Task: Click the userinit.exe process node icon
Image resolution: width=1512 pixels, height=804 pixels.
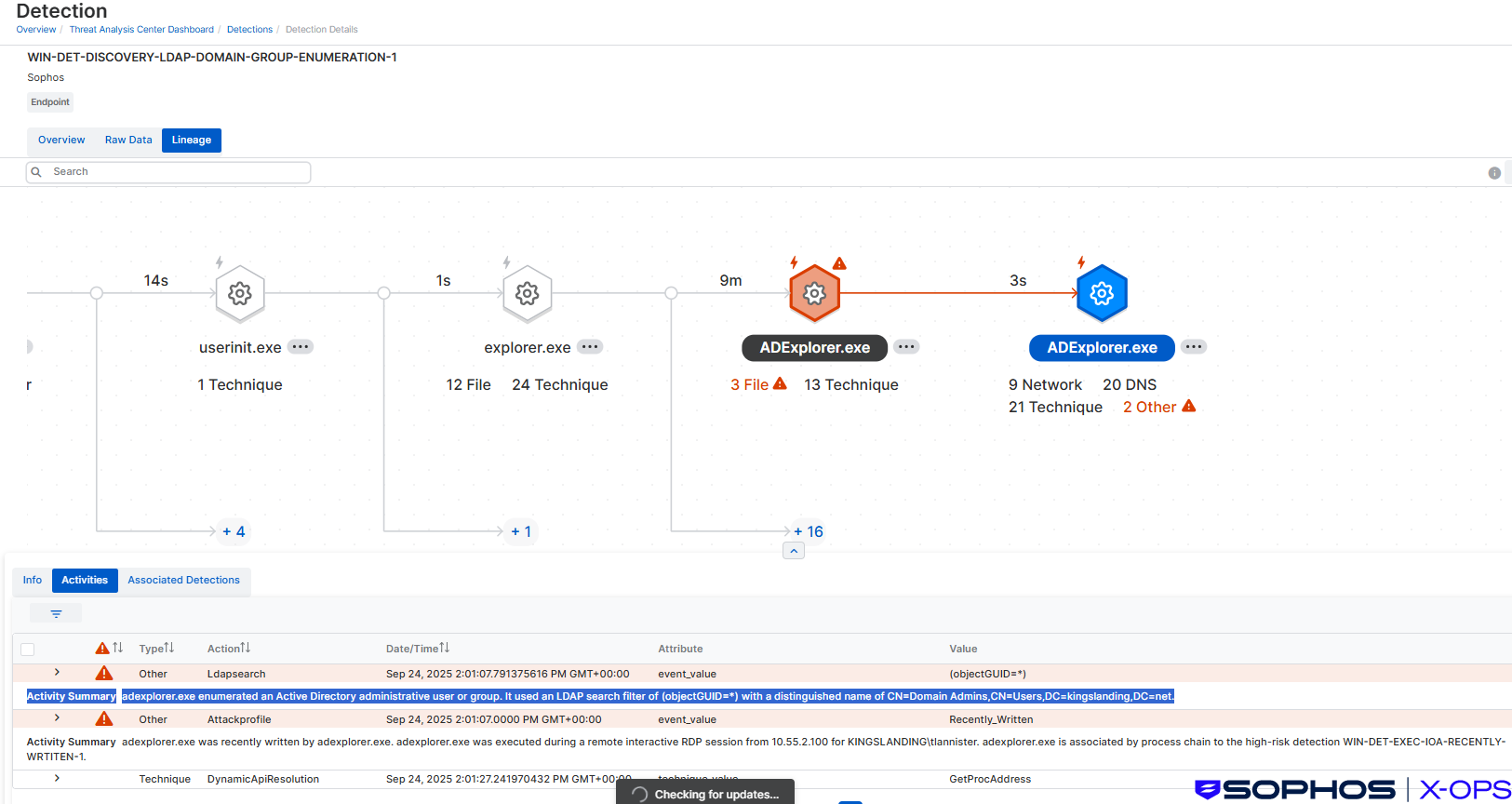Action: pos(240,294)
